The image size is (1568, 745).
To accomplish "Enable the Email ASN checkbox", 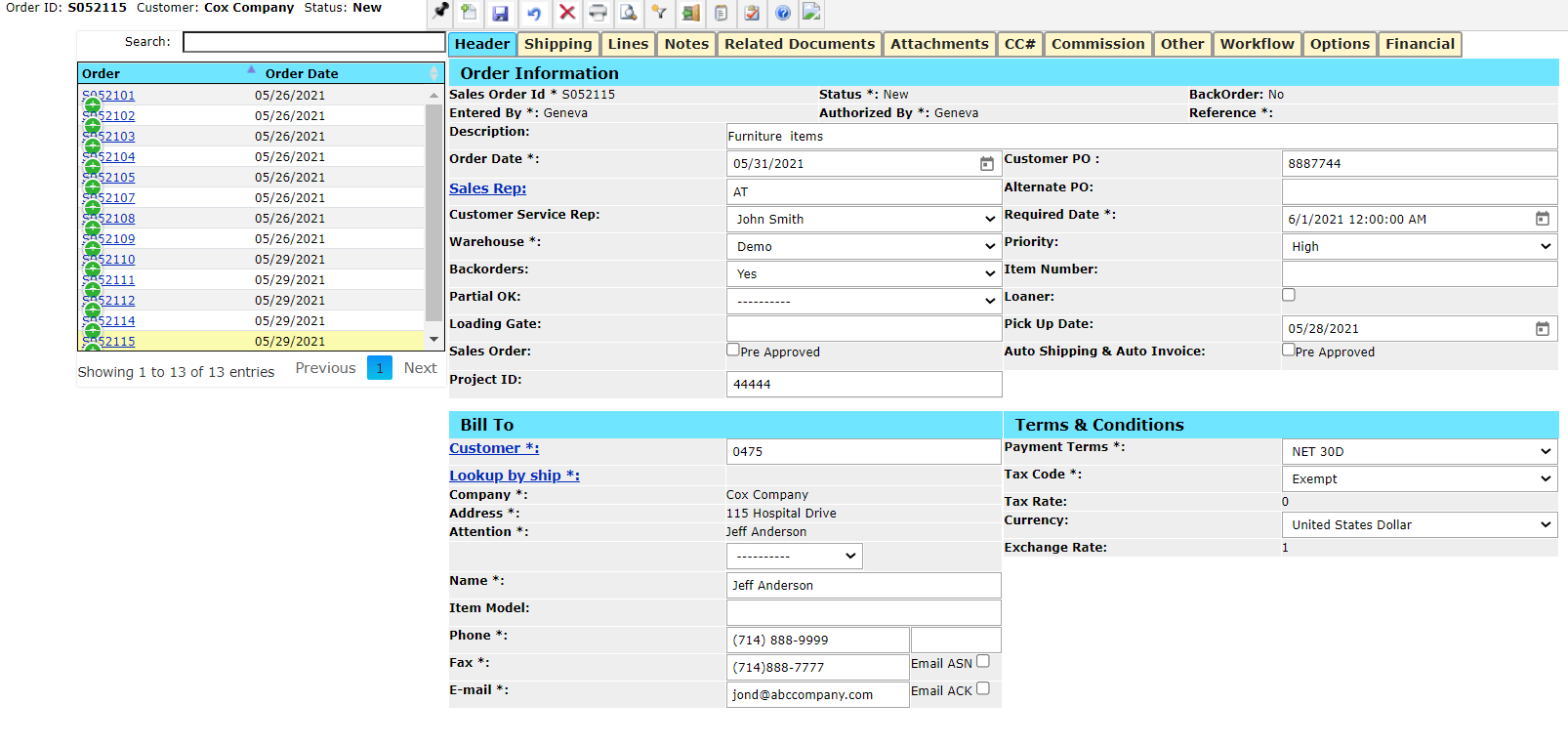I will 983,661.
